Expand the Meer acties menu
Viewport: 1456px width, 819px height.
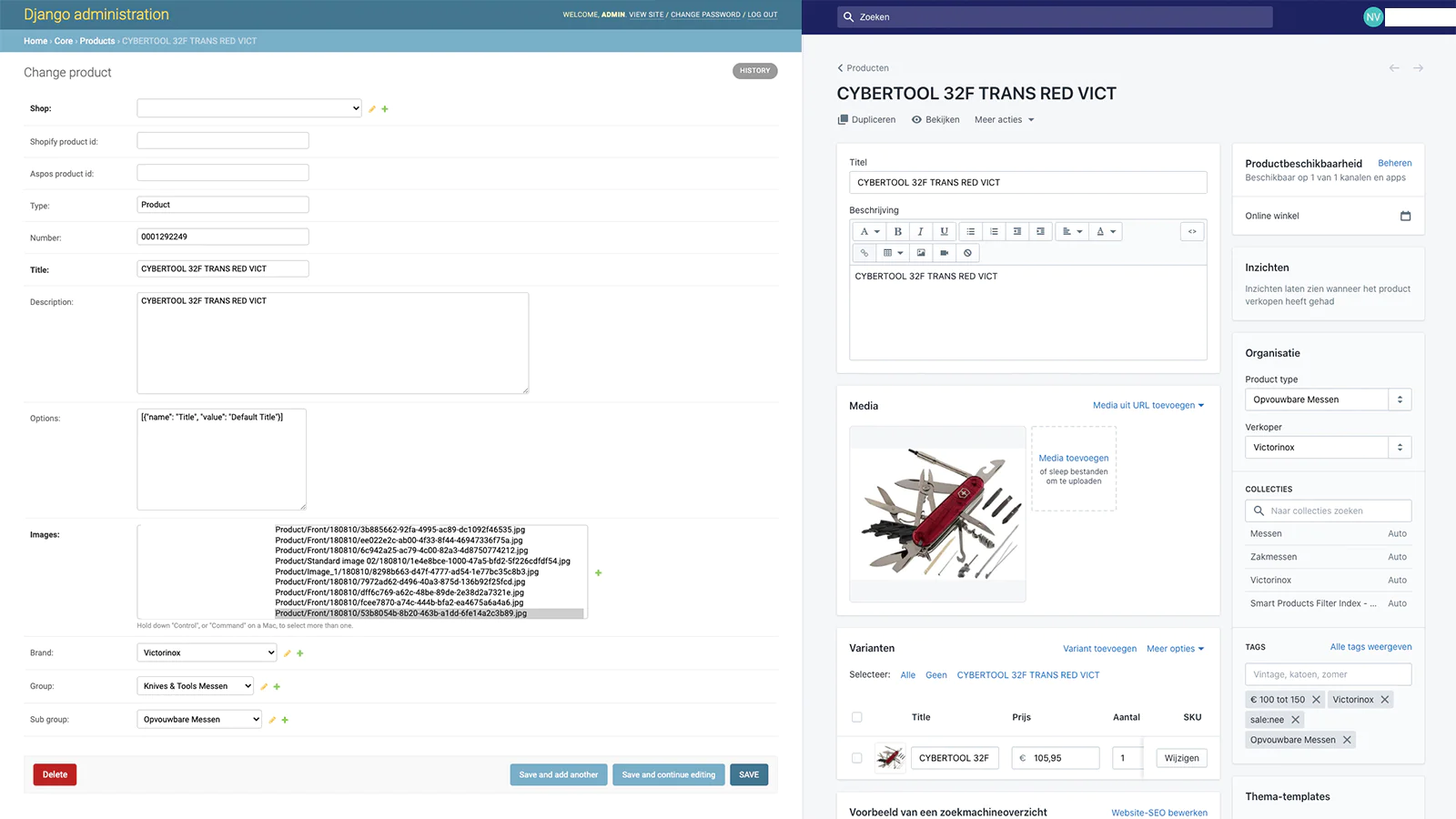tap(1004, 120)
